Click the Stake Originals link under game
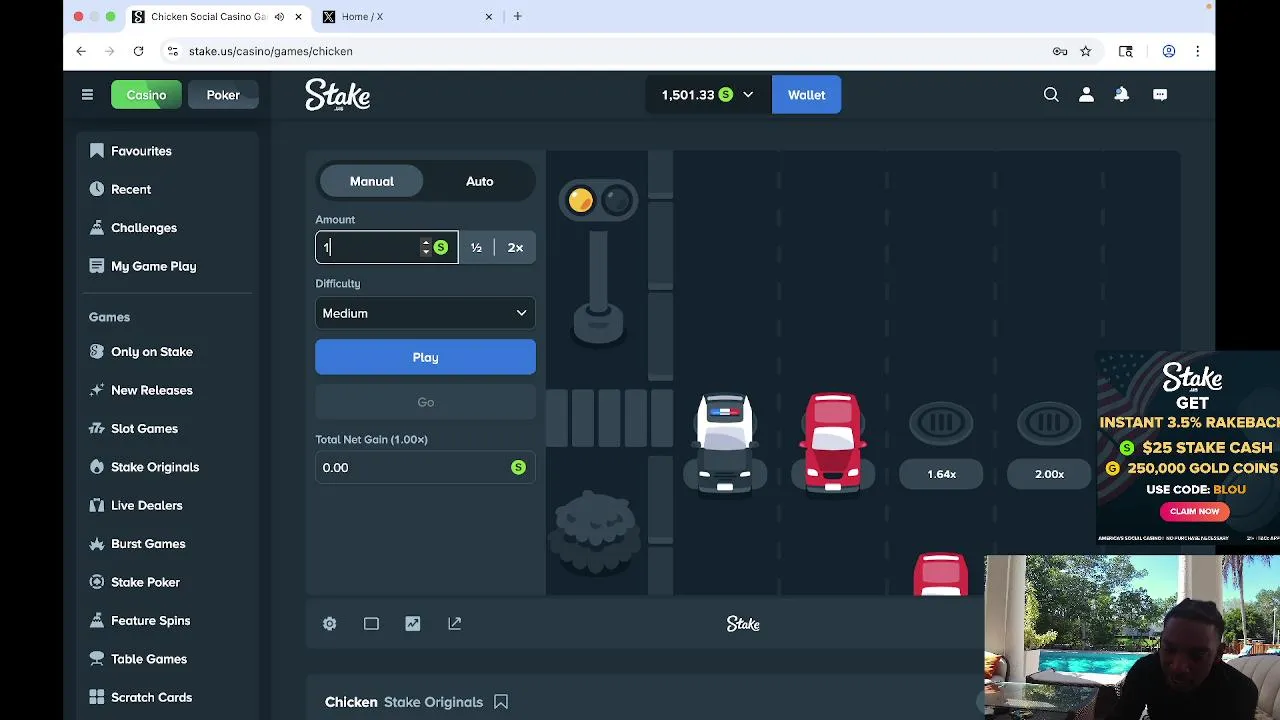This screenshot has width=1280, height=720. [x=433, y=702]
